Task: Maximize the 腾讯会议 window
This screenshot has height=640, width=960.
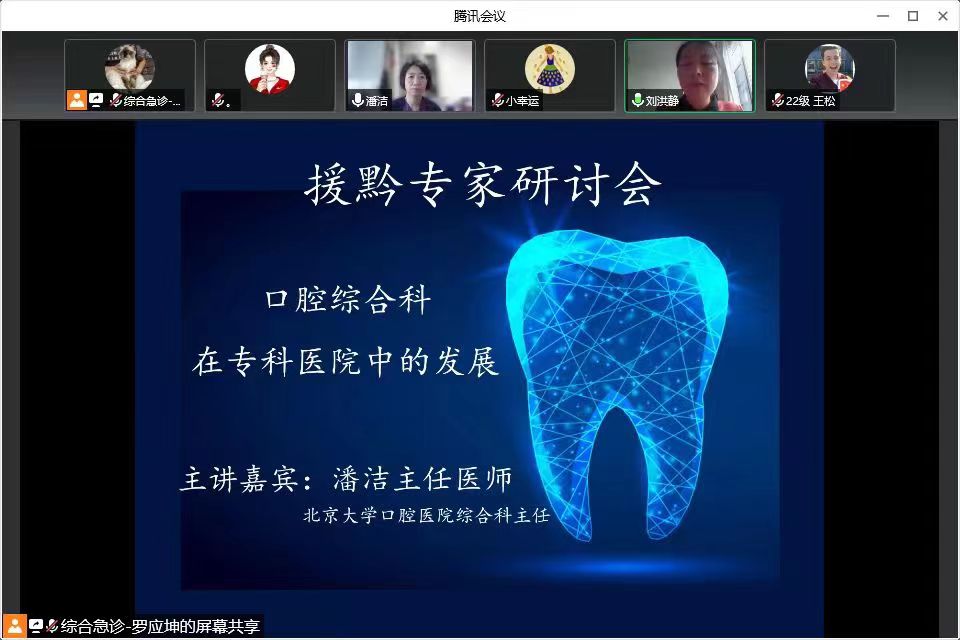Action: tap(913, 15)
